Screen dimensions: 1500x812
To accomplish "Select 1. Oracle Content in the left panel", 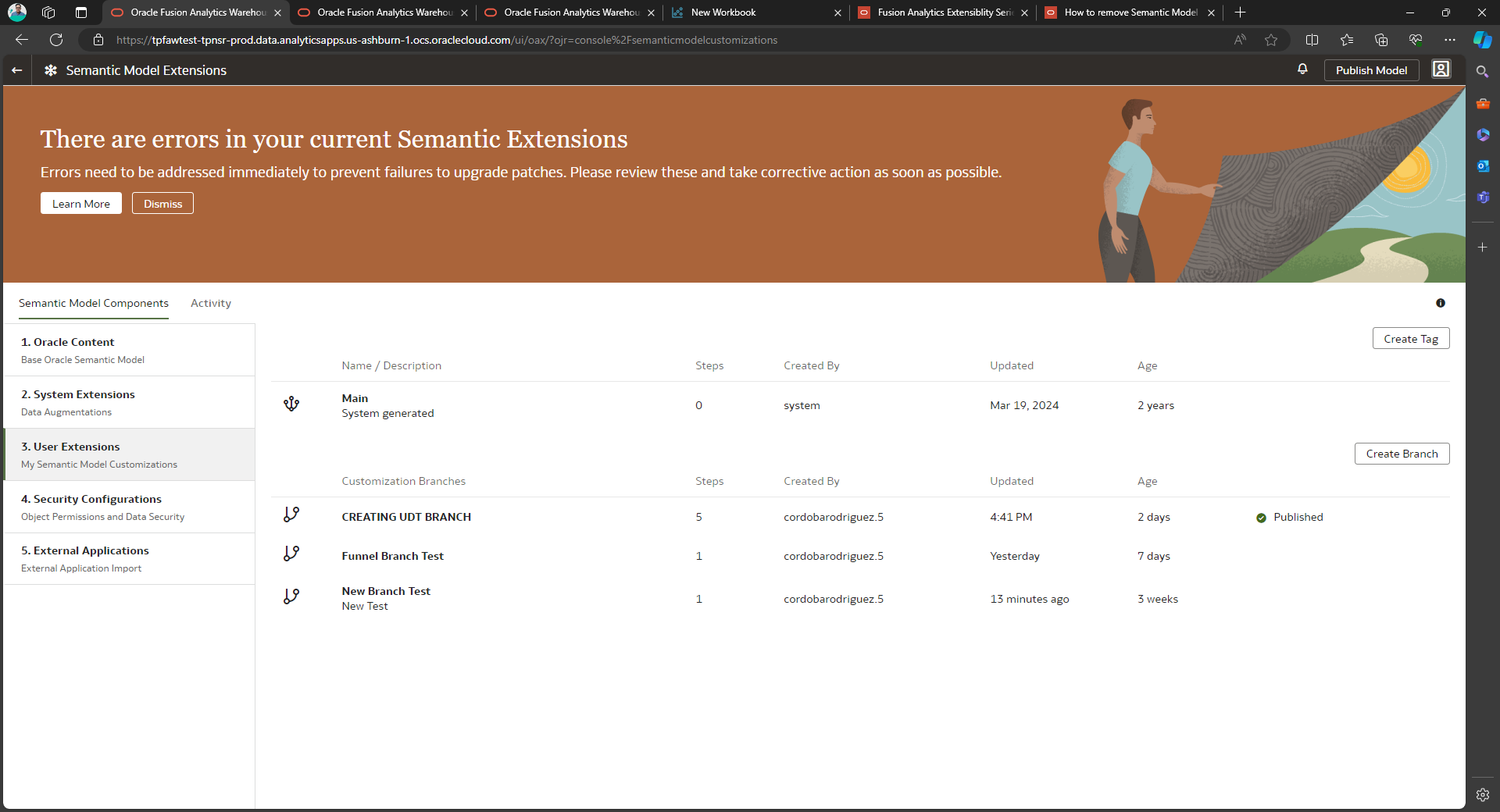I will [x=129, y=350].
